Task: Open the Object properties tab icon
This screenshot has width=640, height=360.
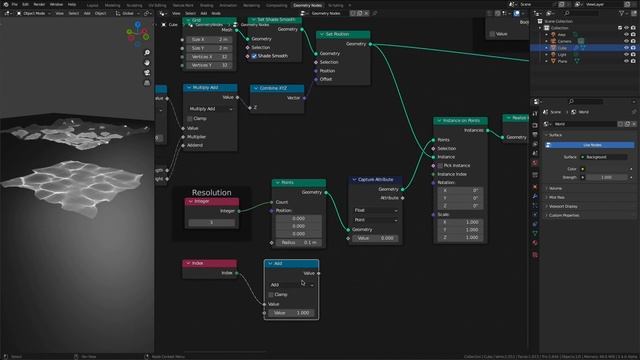Action: coord(535,187)
